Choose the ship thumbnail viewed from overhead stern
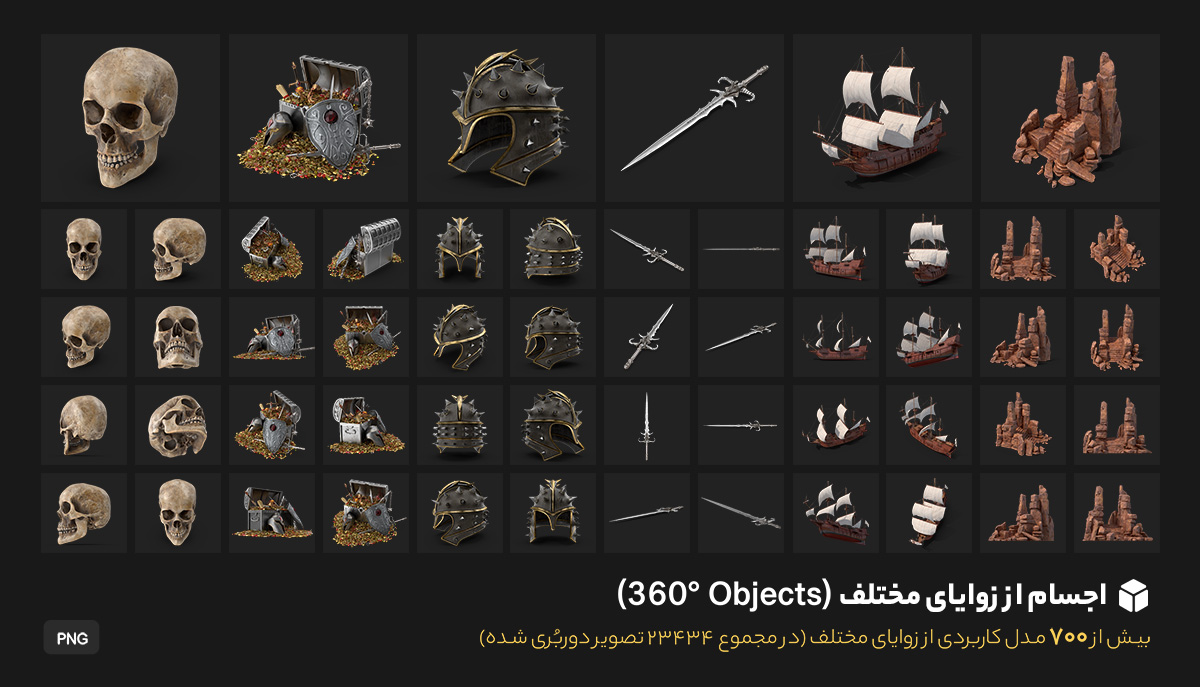This screenshot has height=687, width=1200. (929, 513)
